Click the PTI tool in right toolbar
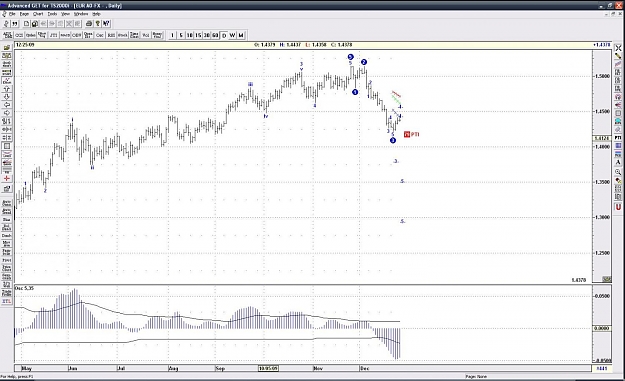The height and width of the screenshot is (381, 625). [x=618, y=137]
